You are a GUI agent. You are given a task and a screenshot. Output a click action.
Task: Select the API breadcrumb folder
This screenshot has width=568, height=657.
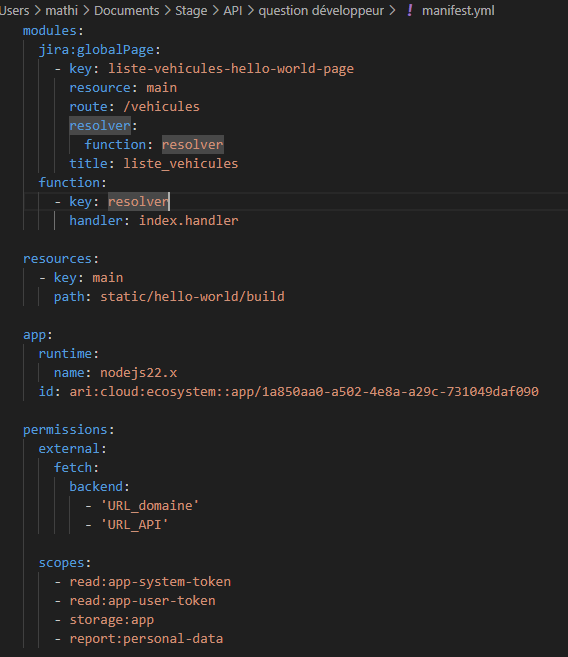(x=232, y=10)
